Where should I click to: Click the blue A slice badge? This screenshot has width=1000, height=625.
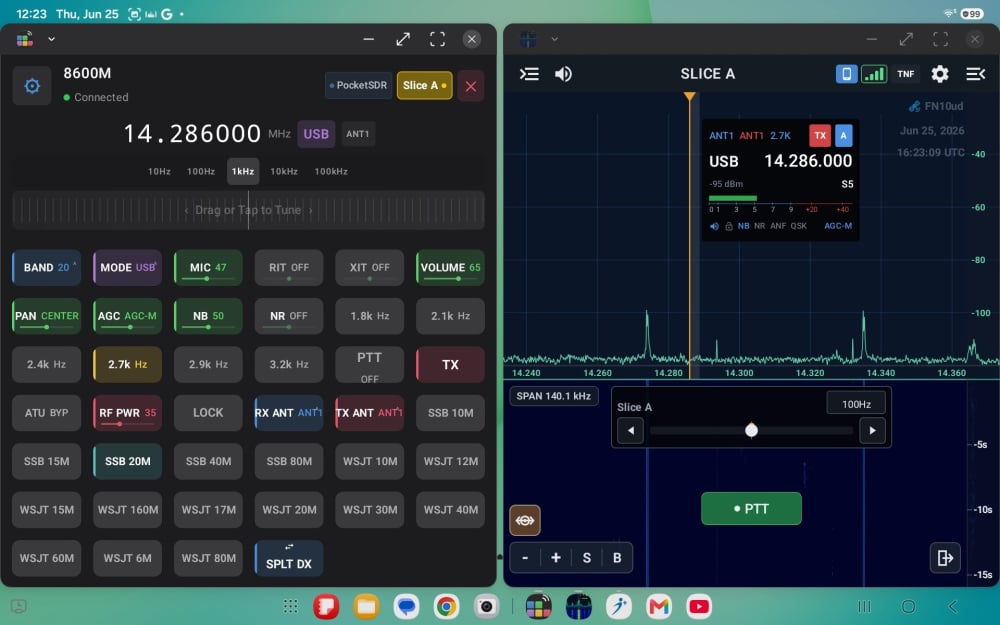pyautogui.click(x=843, y=135)
